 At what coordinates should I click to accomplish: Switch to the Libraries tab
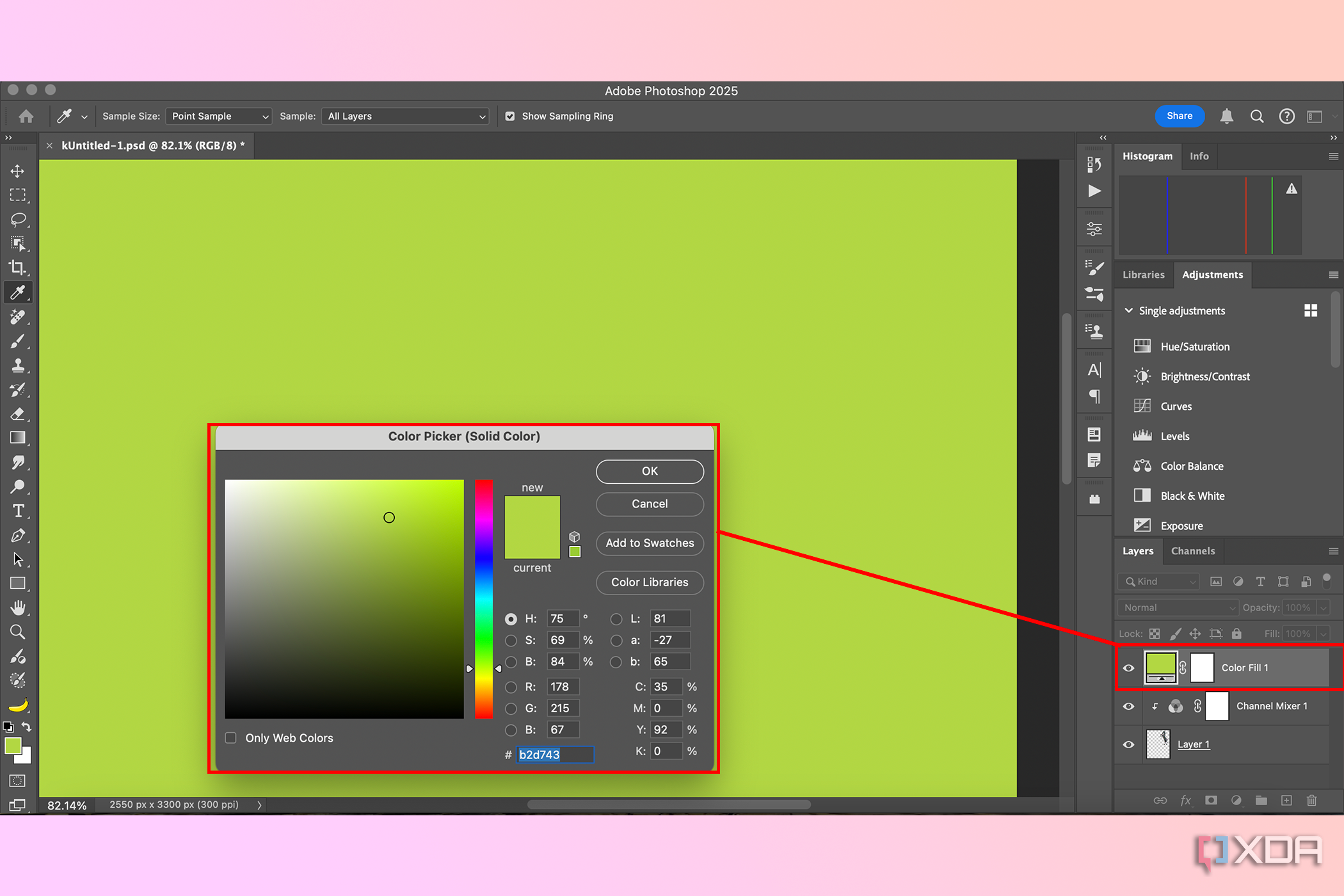[1144, 275]
